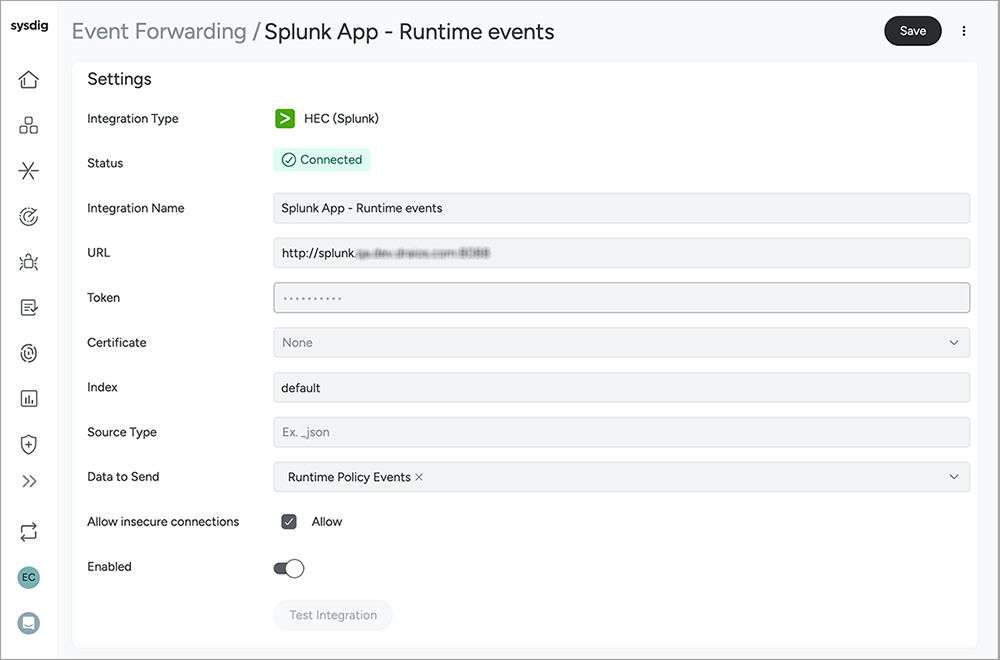Uncheck Allow insecure connections checkbox
The image size is (1000, 660).
pyautogui.click(x=289, y=522)
